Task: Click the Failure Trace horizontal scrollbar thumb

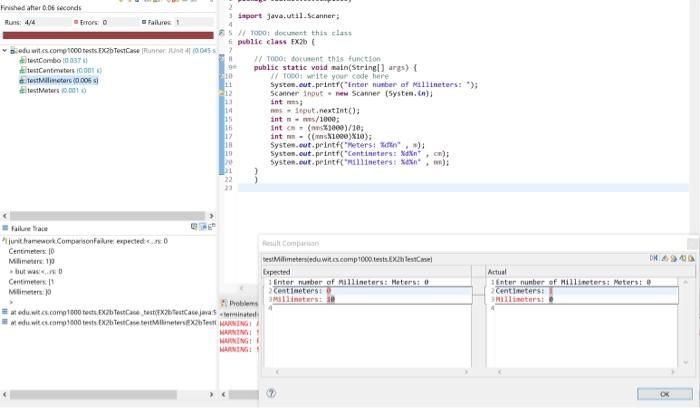Action: coord(94,395)
